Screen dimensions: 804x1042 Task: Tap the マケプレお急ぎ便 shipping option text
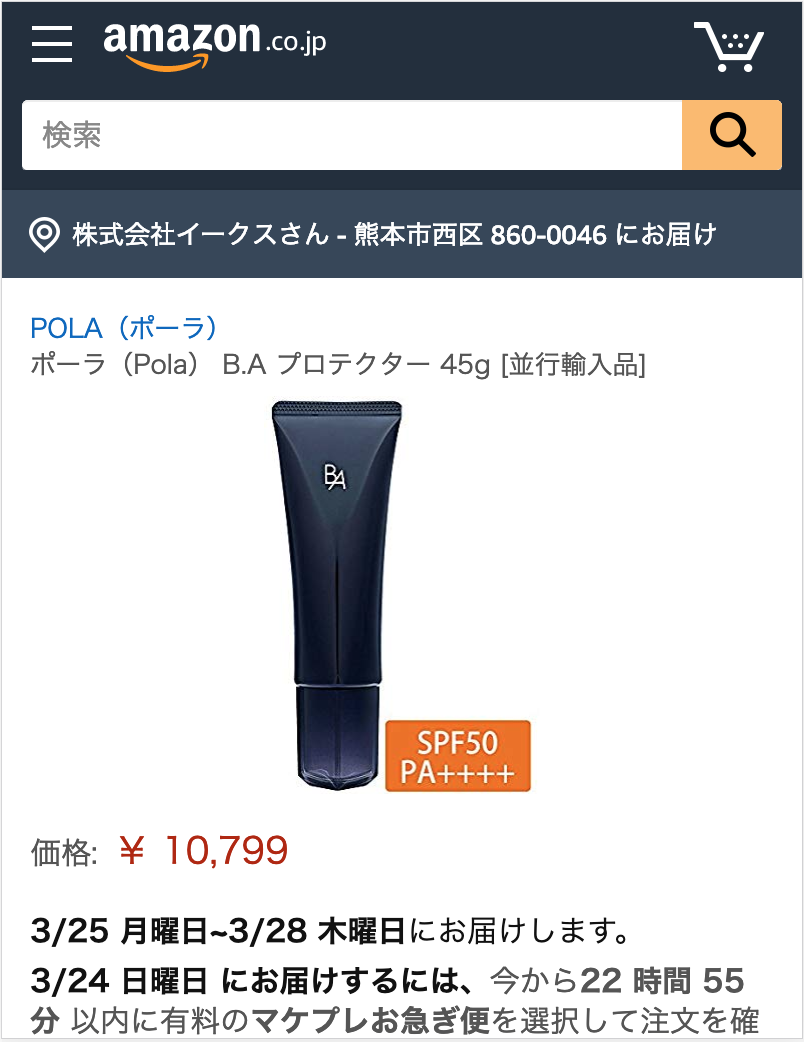tap(371, 1020)
